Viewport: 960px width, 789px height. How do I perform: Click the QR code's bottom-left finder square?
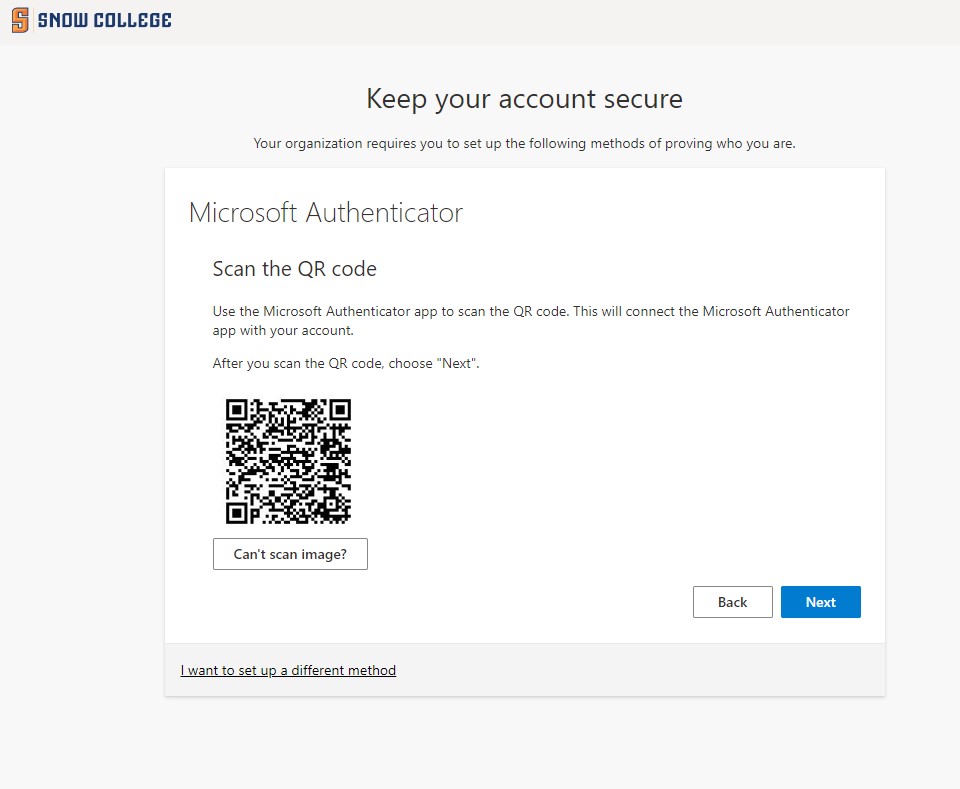click(x=237, y=513)
